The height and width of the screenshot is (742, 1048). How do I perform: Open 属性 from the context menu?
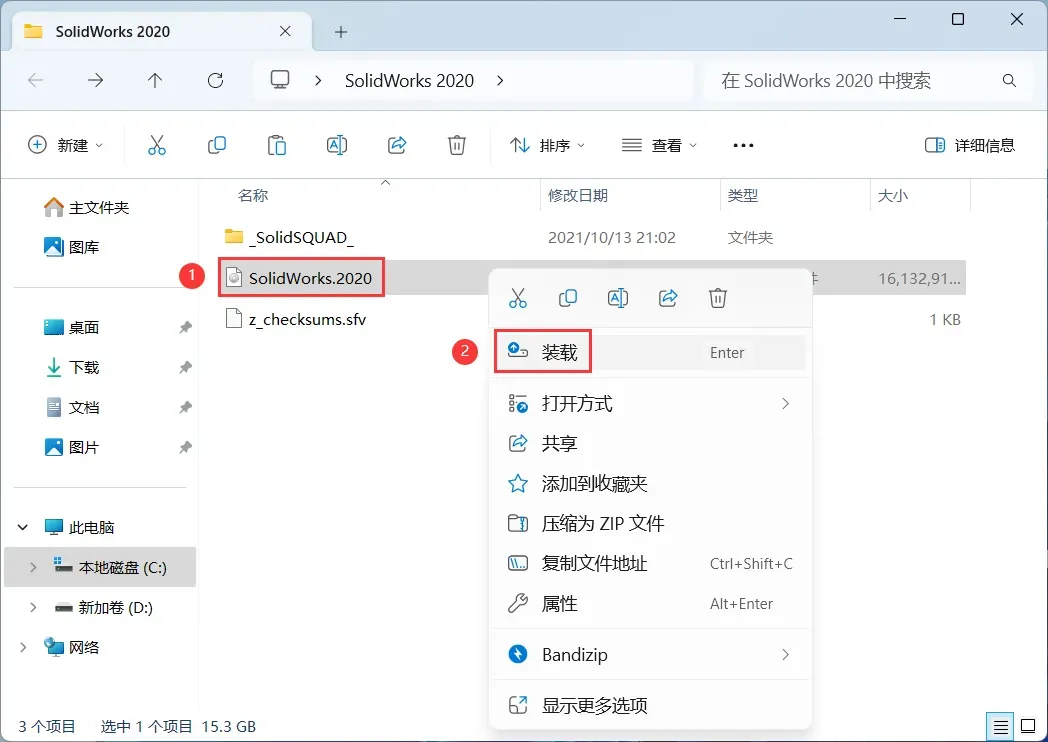tap(650, 604)
